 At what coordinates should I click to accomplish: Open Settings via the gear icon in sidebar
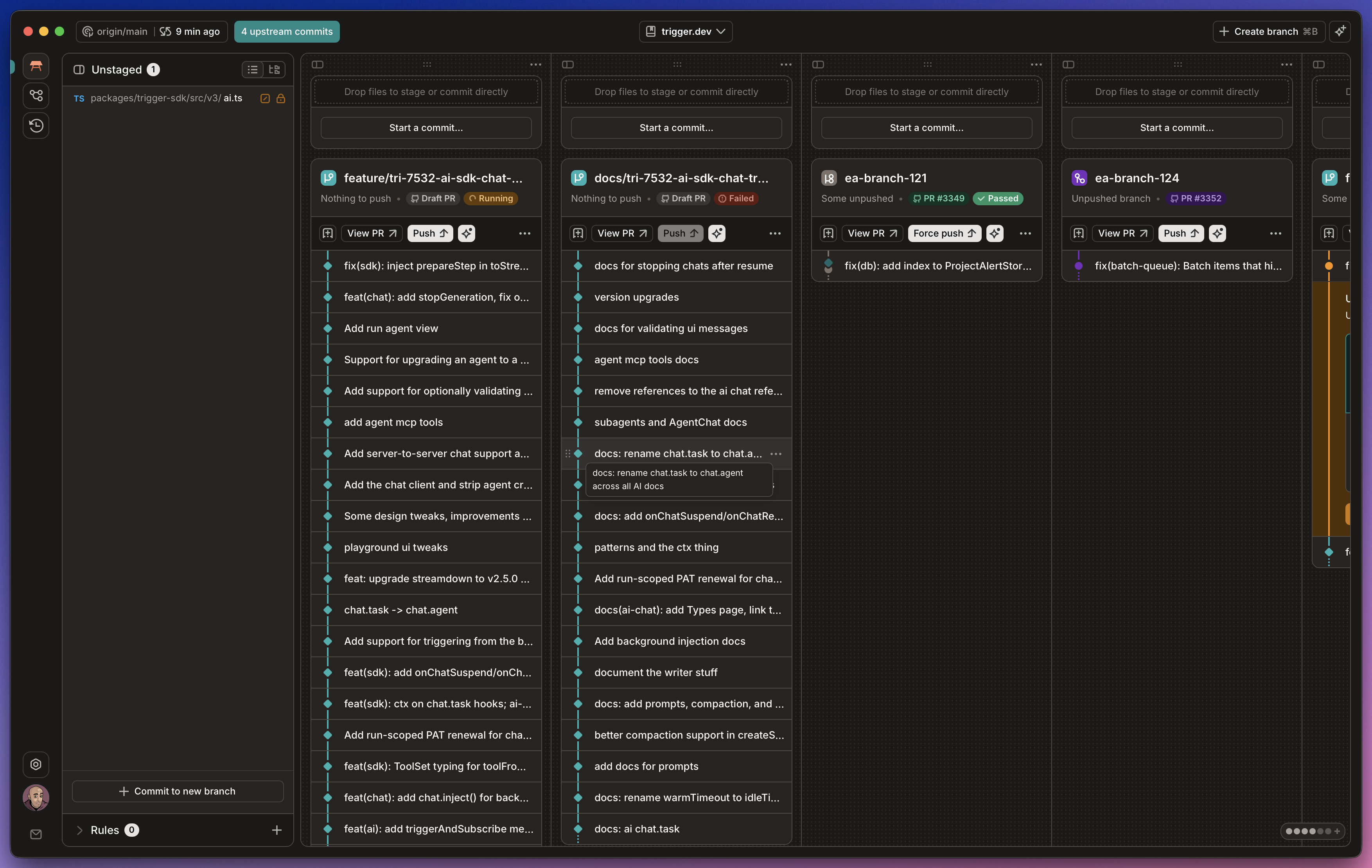point(35,764)
